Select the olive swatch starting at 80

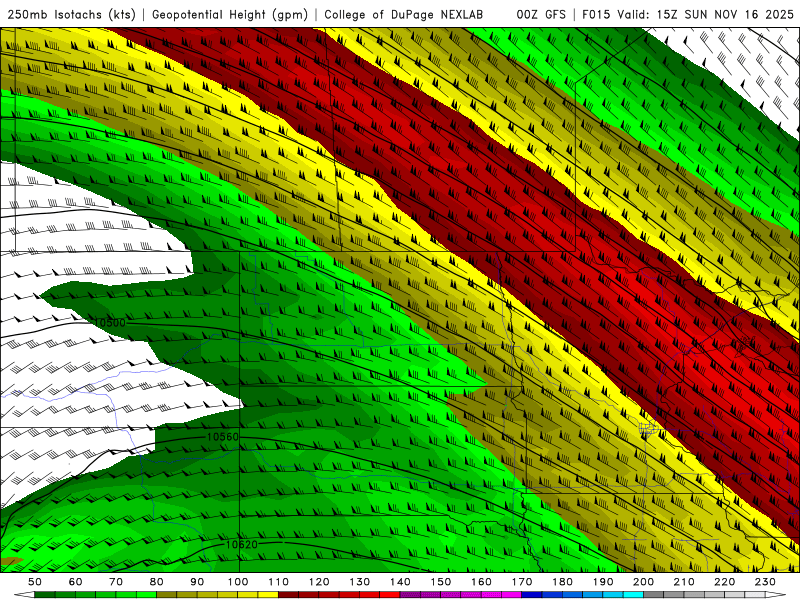coord(167,595)
